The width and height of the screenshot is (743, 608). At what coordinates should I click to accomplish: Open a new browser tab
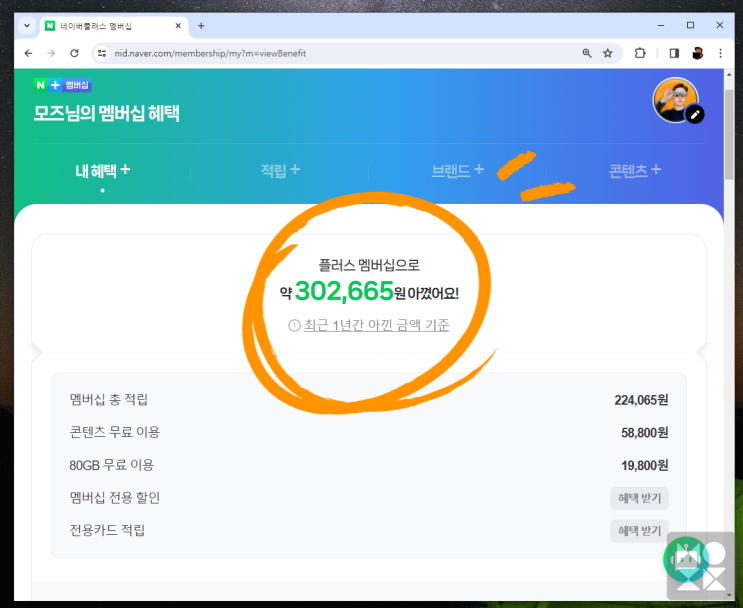tap(201, 26)
